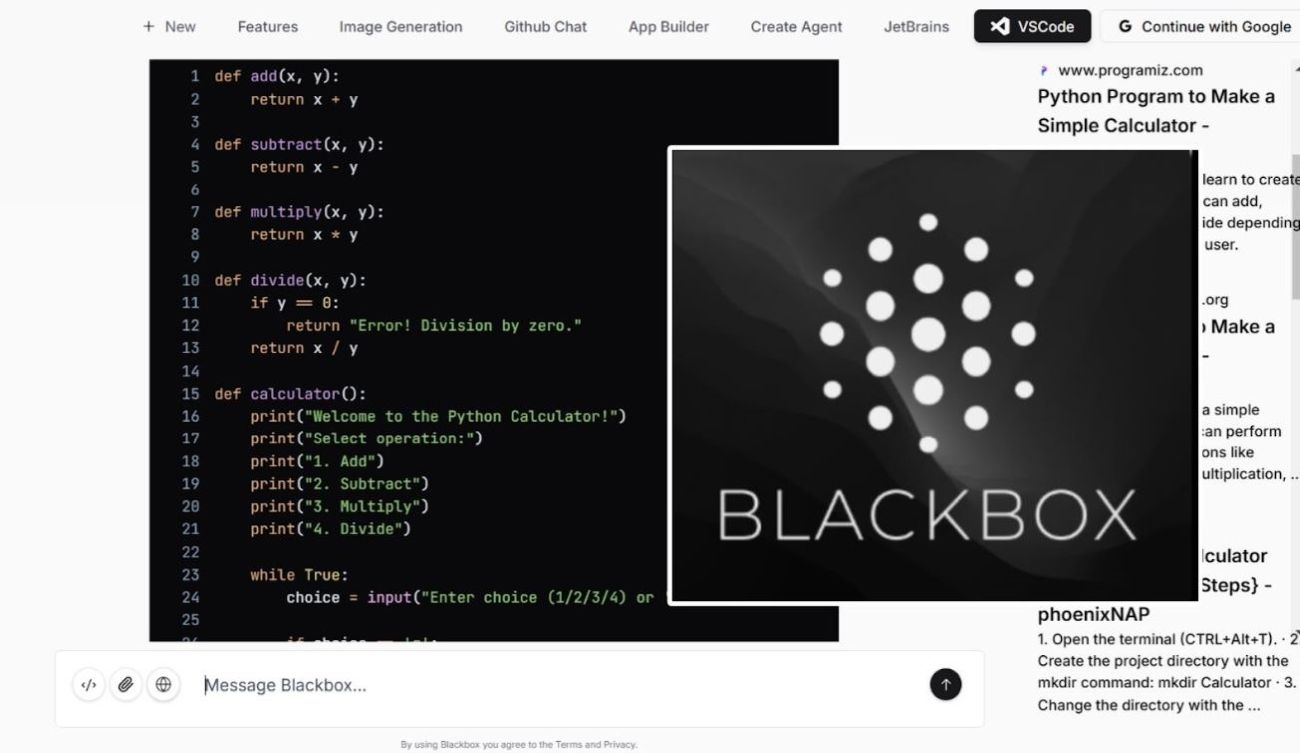Open Github Chat in top navigation
The width and height of the screenshot is (1300, 753).
click(x=545, y=27)
